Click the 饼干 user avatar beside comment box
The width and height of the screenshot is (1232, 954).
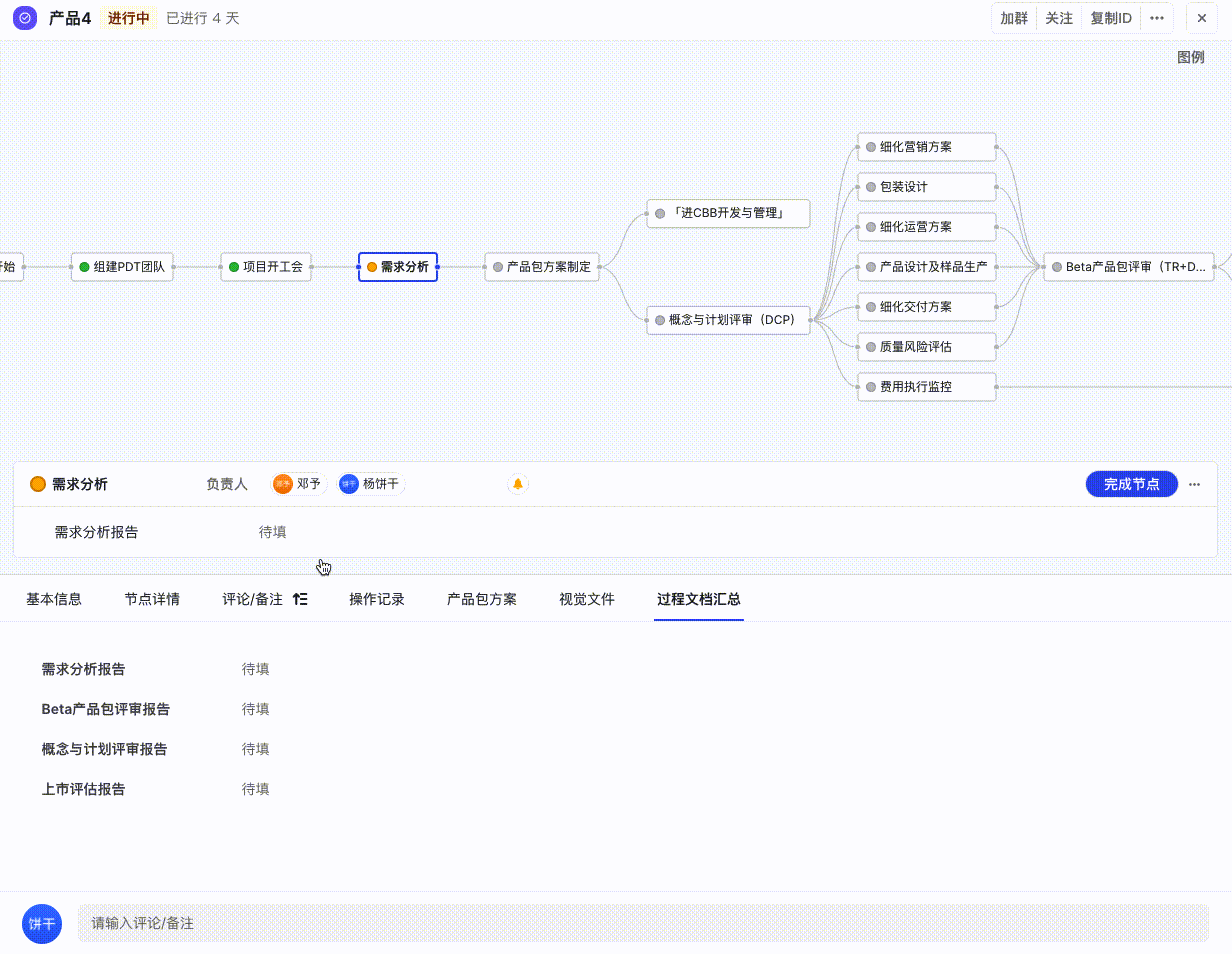click(x=42, y=923)
